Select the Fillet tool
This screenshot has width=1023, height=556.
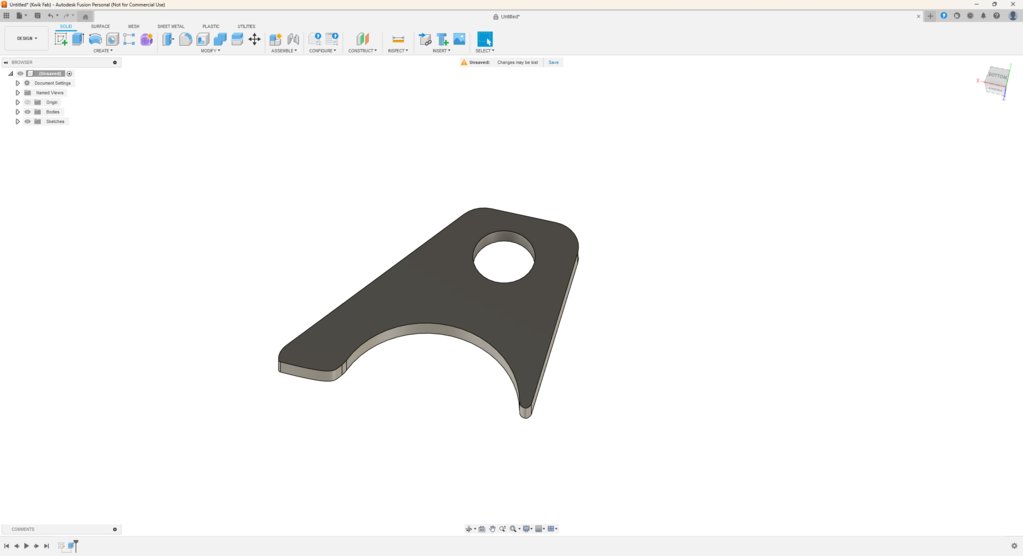coord(185,39)
